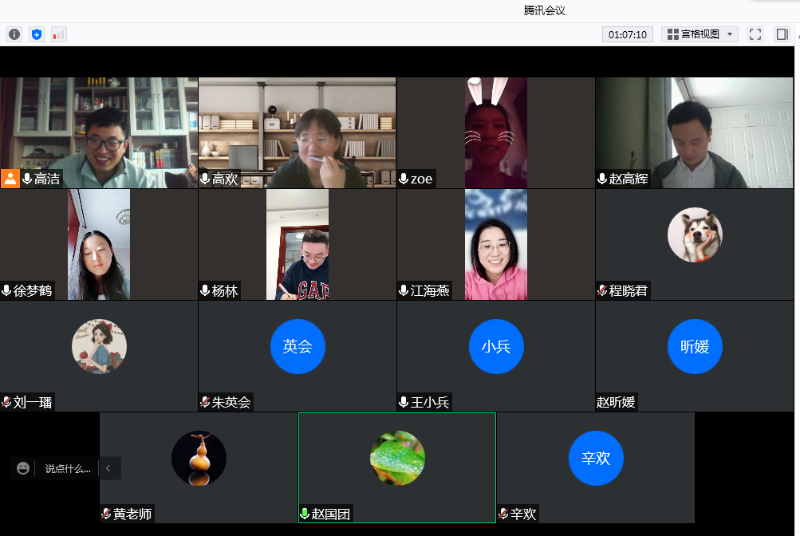Click the 说点什么 chat input field
800x536 pixels.
(x=67, y=468)
